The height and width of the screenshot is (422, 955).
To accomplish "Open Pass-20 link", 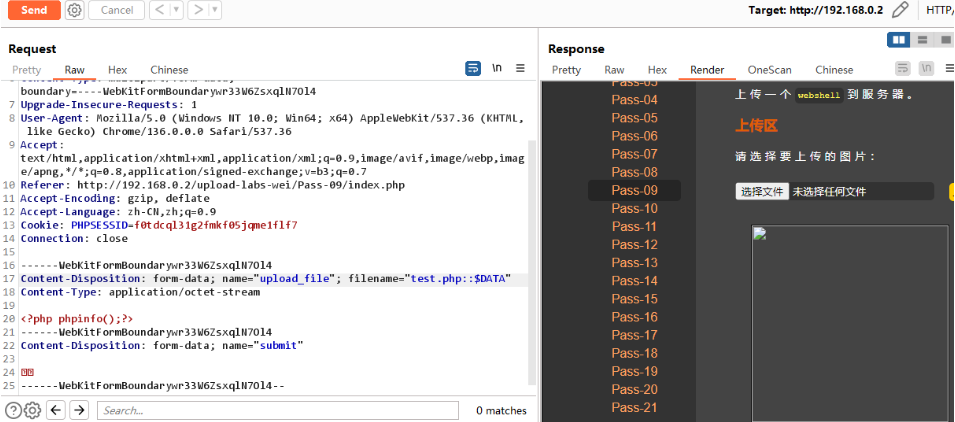I will point(635,390).
